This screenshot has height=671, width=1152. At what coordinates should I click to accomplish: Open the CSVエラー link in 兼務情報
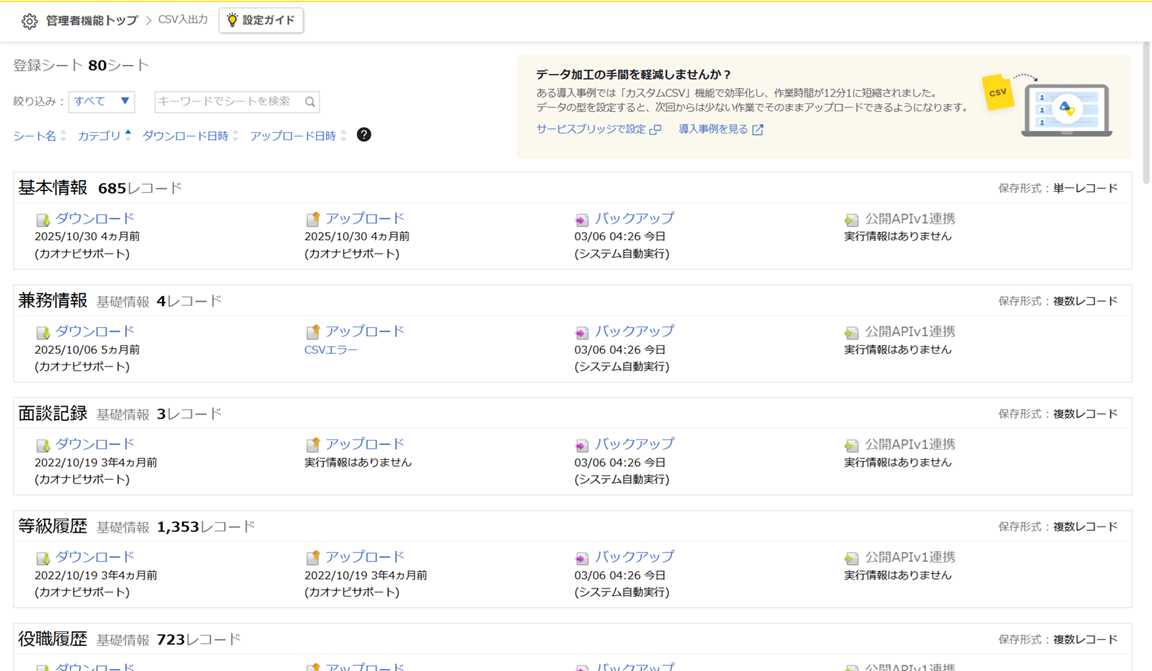click(x=331, y=350)
